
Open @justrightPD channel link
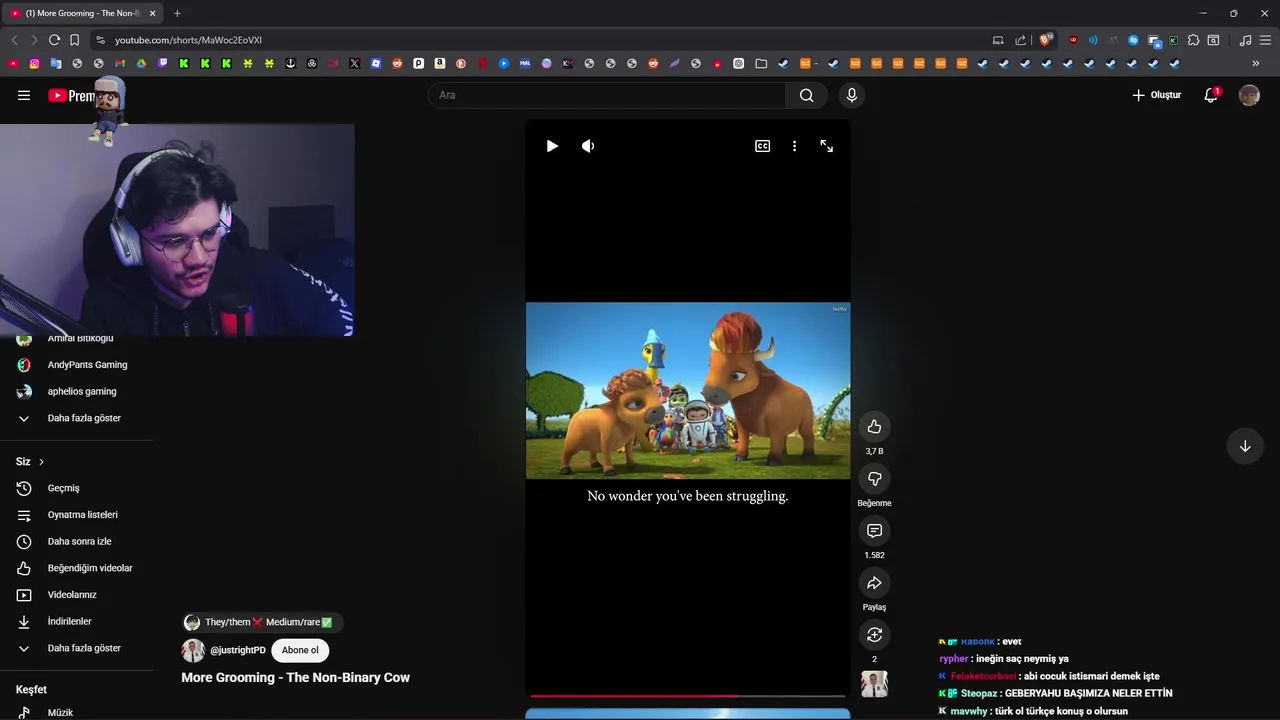(x=238, y=650)
